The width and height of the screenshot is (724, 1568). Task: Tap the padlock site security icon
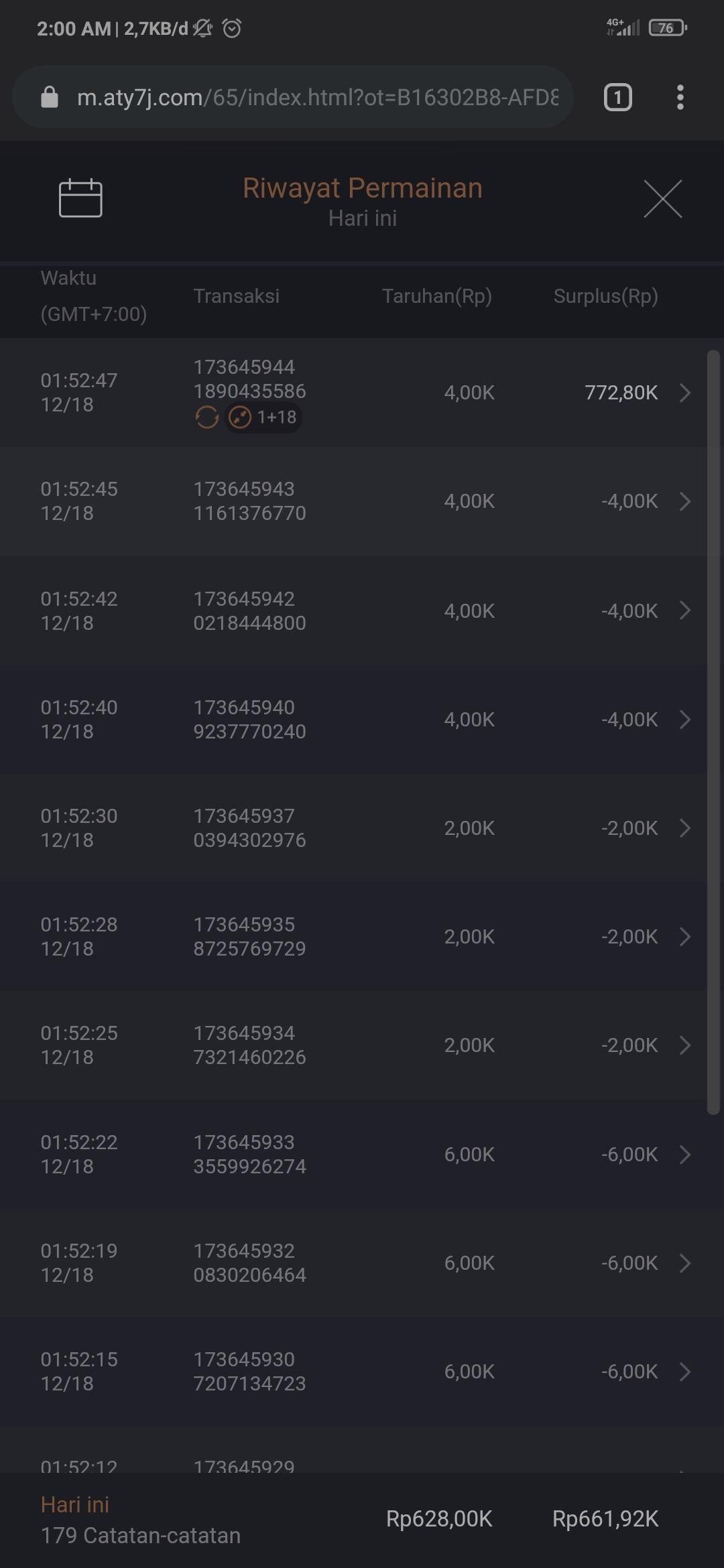[x=50, y=98]
